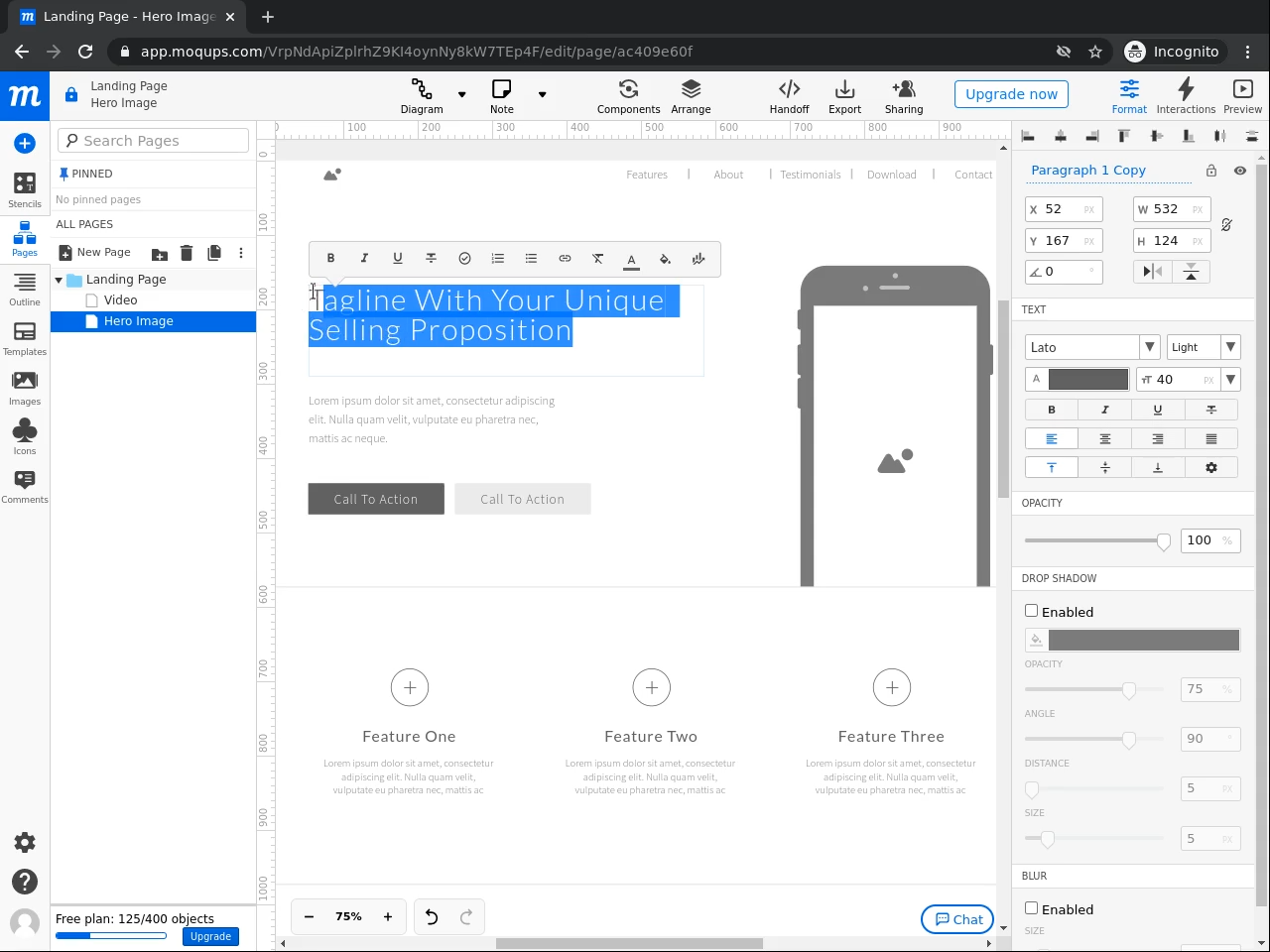The width and height of the screenshot is (1270, 952).
Task: Select the Video page in the list
Action: click(120, 300)
